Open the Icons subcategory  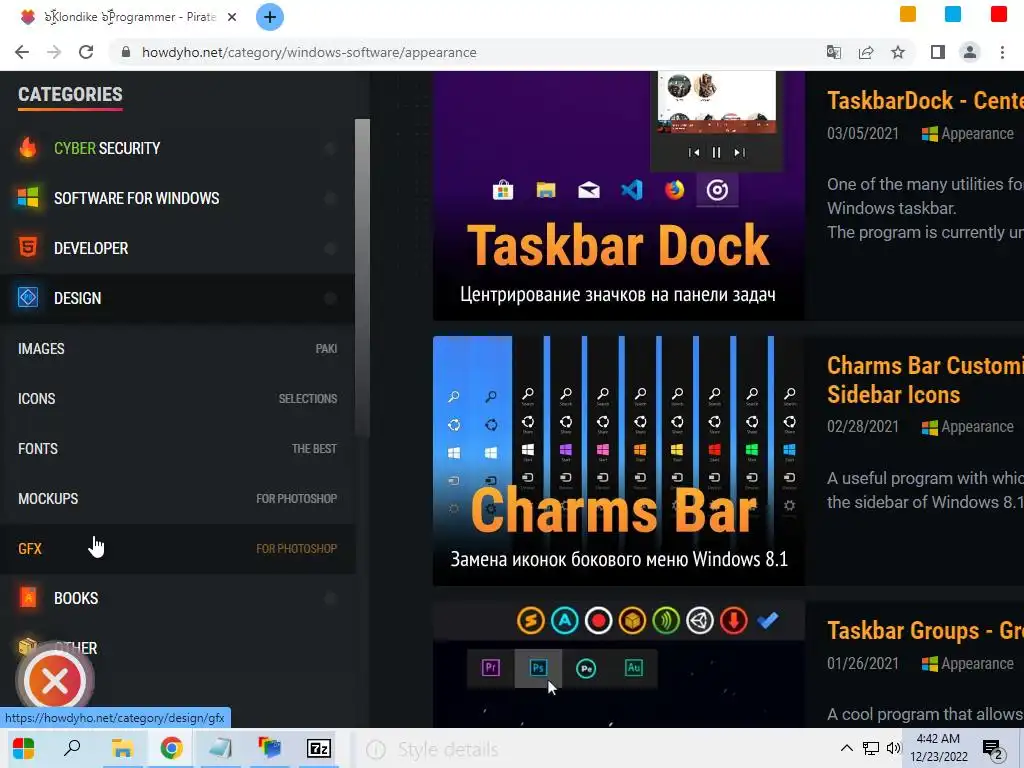176,398
